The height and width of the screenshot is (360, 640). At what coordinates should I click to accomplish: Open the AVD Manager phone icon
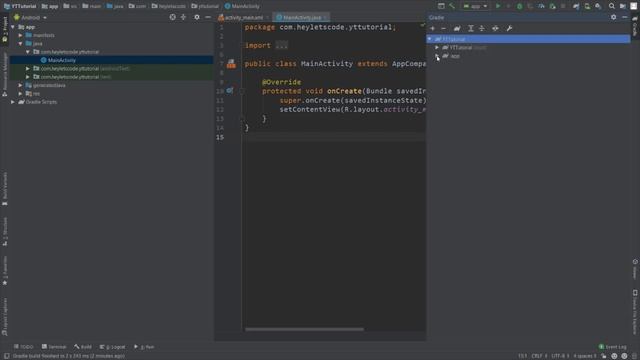(587, 6)
